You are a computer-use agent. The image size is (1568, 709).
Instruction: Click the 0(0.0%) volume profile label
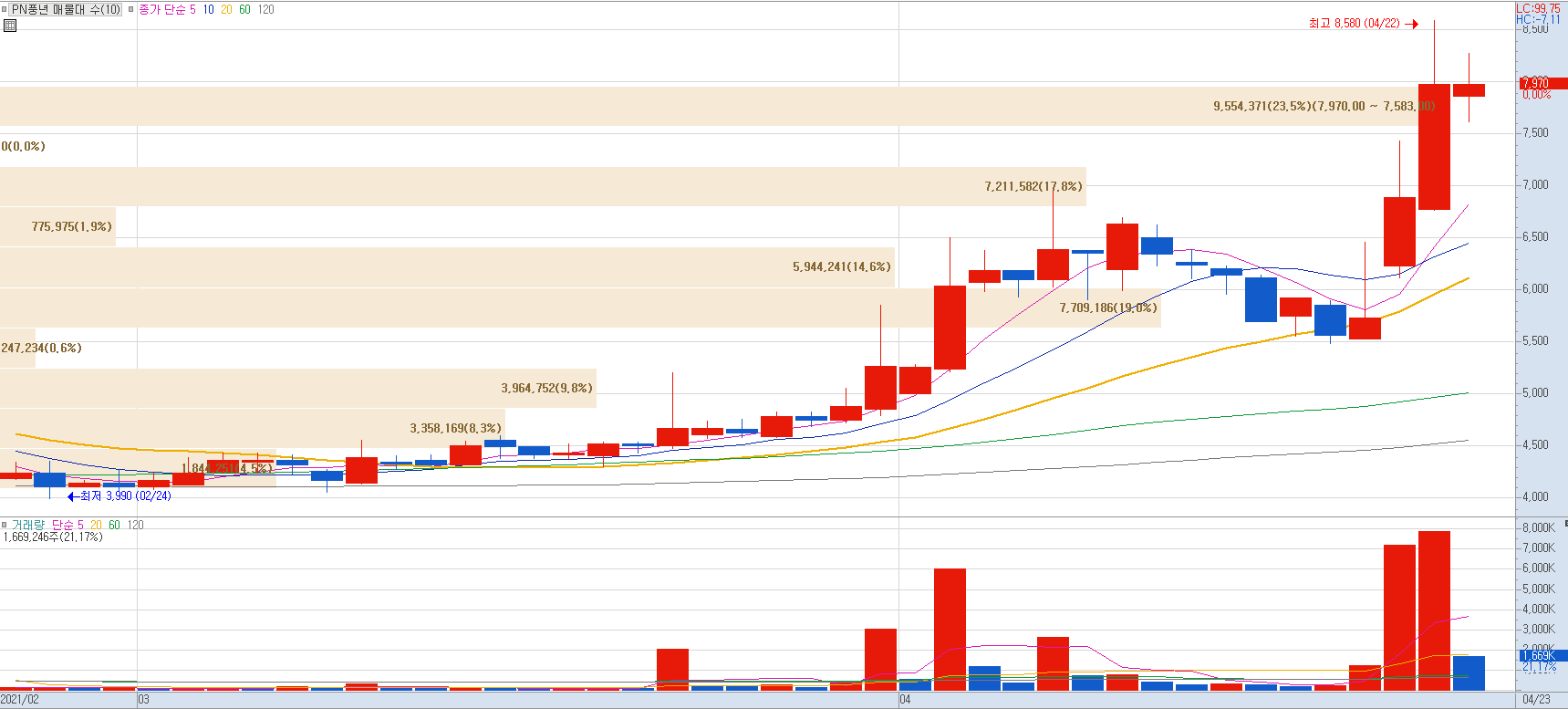pos(23,146)
